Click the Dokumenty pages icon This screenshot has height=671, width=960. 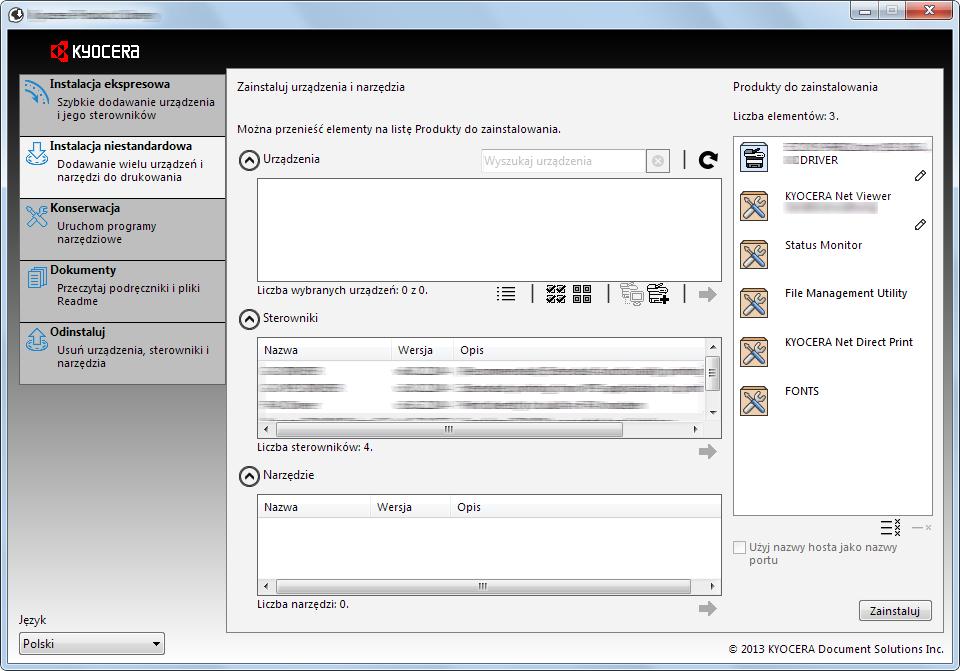tap(37, 277)
